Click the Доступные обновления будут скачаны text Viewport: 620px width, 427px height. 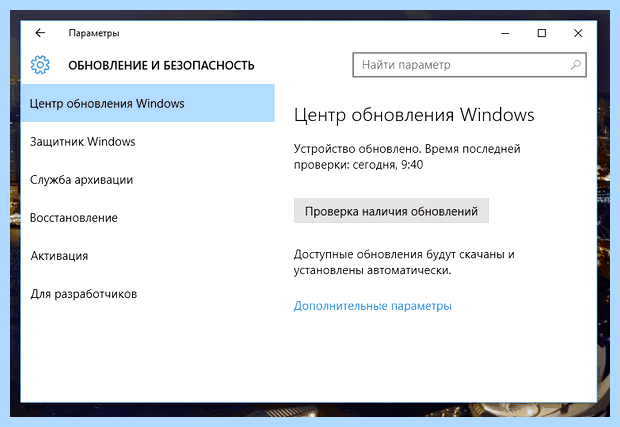[404, 262]
